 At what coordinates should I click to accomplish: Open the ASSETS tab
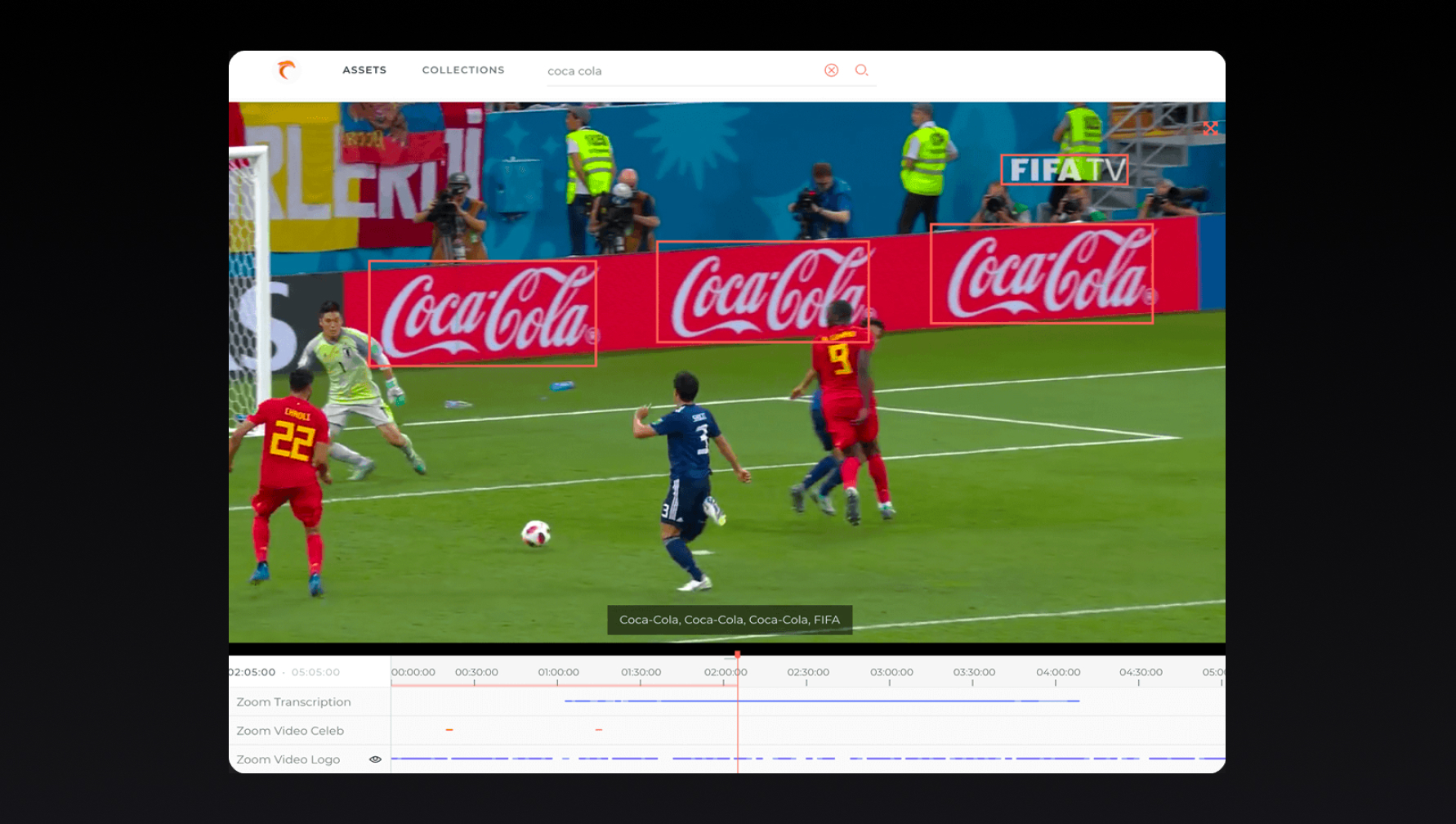(364, 70)
